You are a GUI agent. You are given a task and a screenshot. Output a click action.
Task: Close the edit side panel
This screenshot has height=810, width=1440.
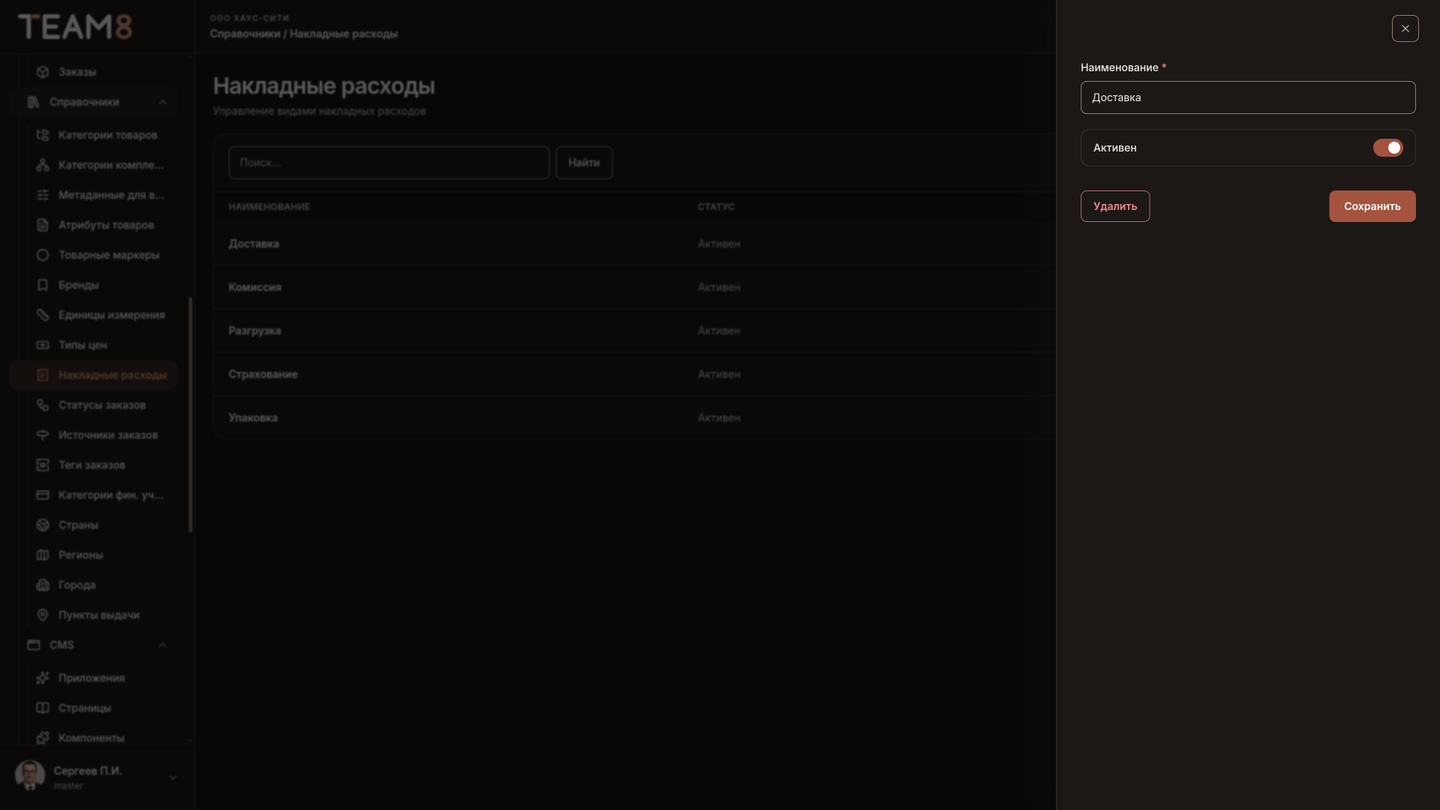tap(1405, 28)
